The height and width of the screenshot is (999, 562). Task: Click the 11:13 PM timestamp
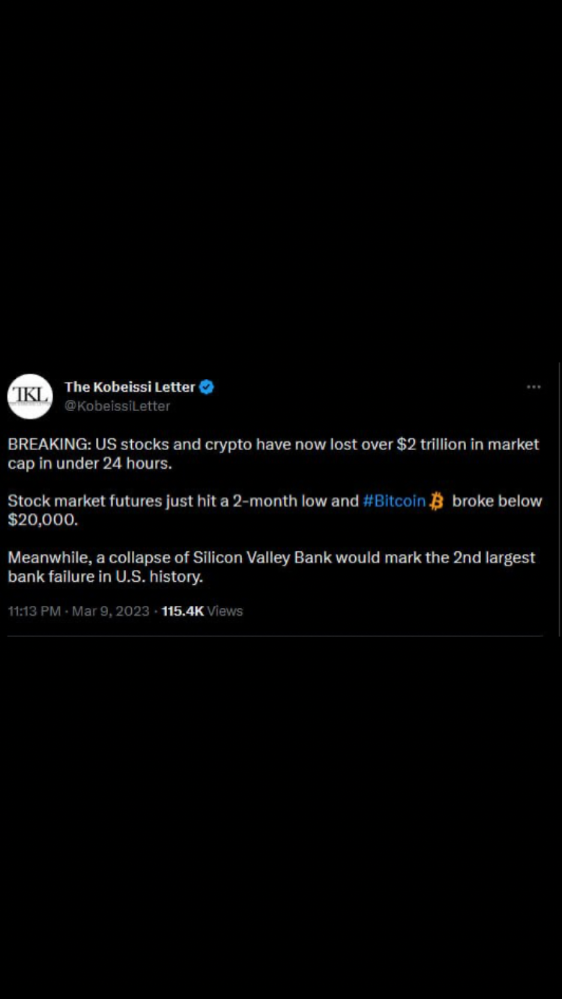coord(34,611)
